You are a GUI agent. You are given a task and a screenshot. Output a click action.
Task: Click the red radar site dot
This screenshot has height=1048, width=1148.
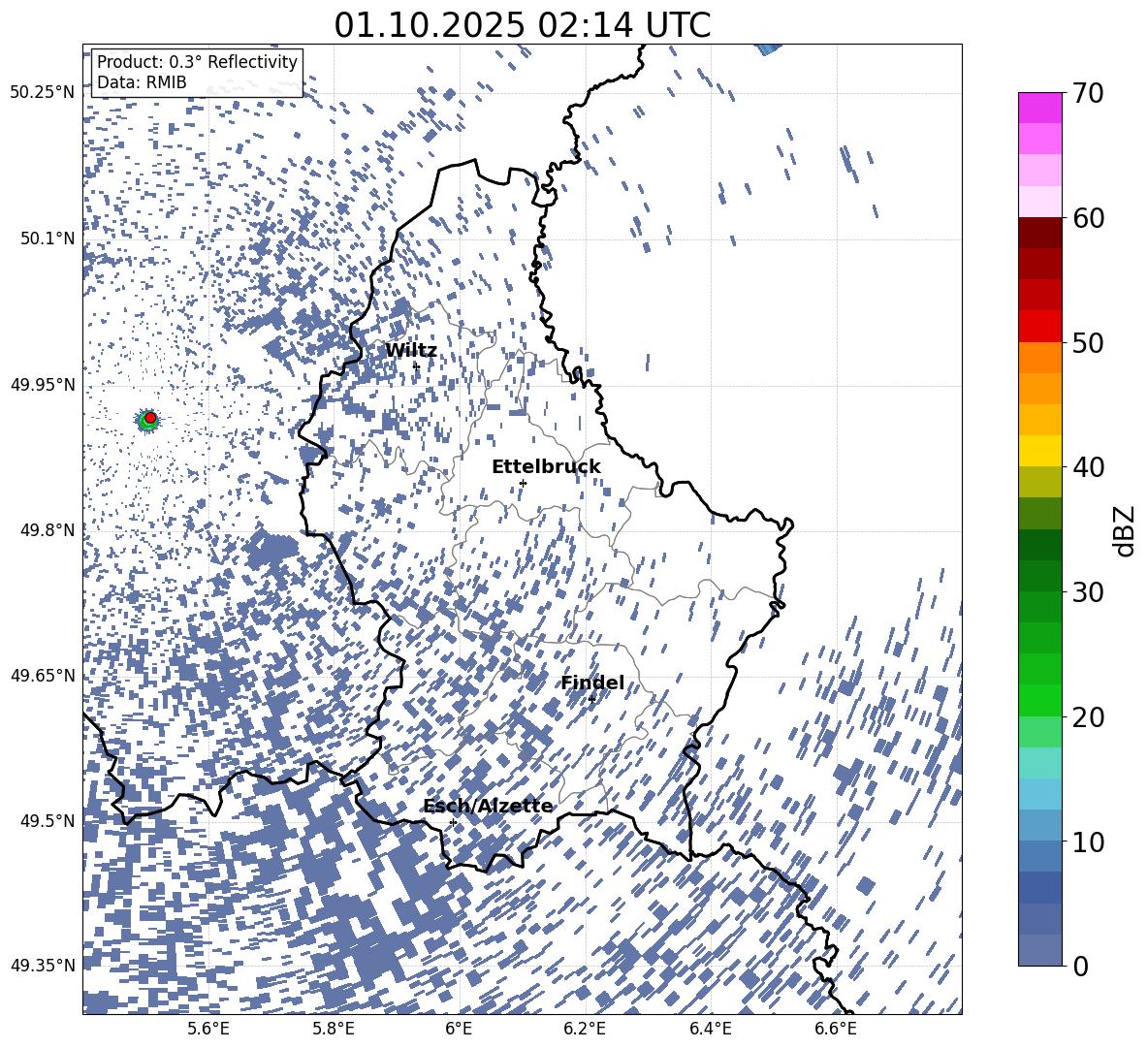point(150,417)
